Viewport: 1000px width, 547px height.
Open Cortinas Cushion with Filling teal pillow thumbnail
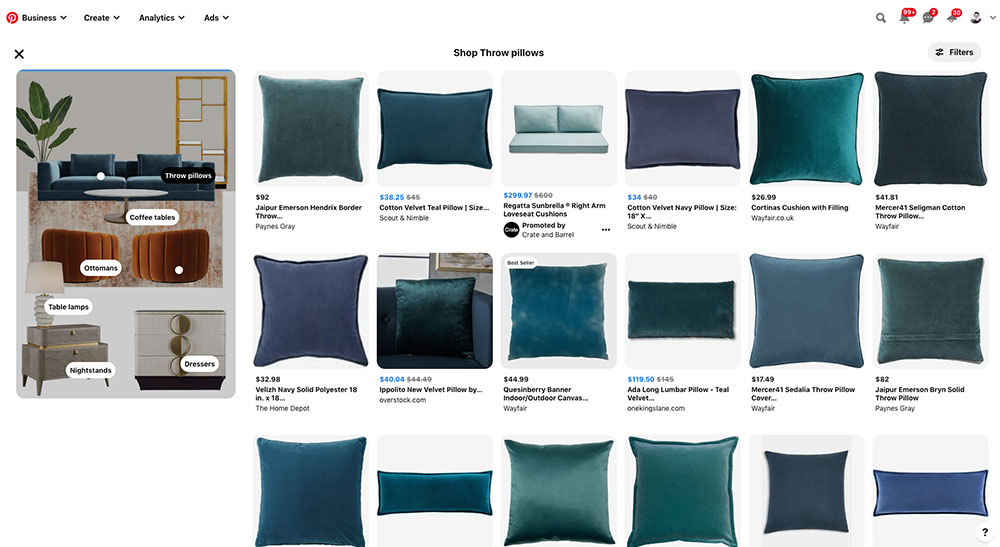tap(807, 129)
